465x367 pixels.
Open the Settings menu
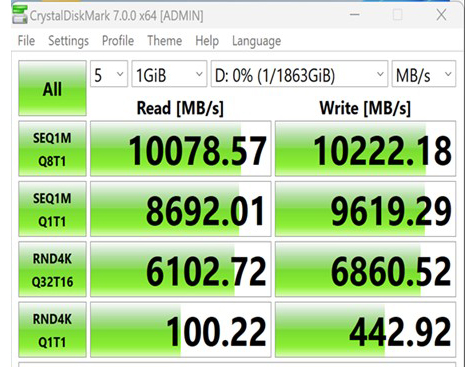(69, 41)
